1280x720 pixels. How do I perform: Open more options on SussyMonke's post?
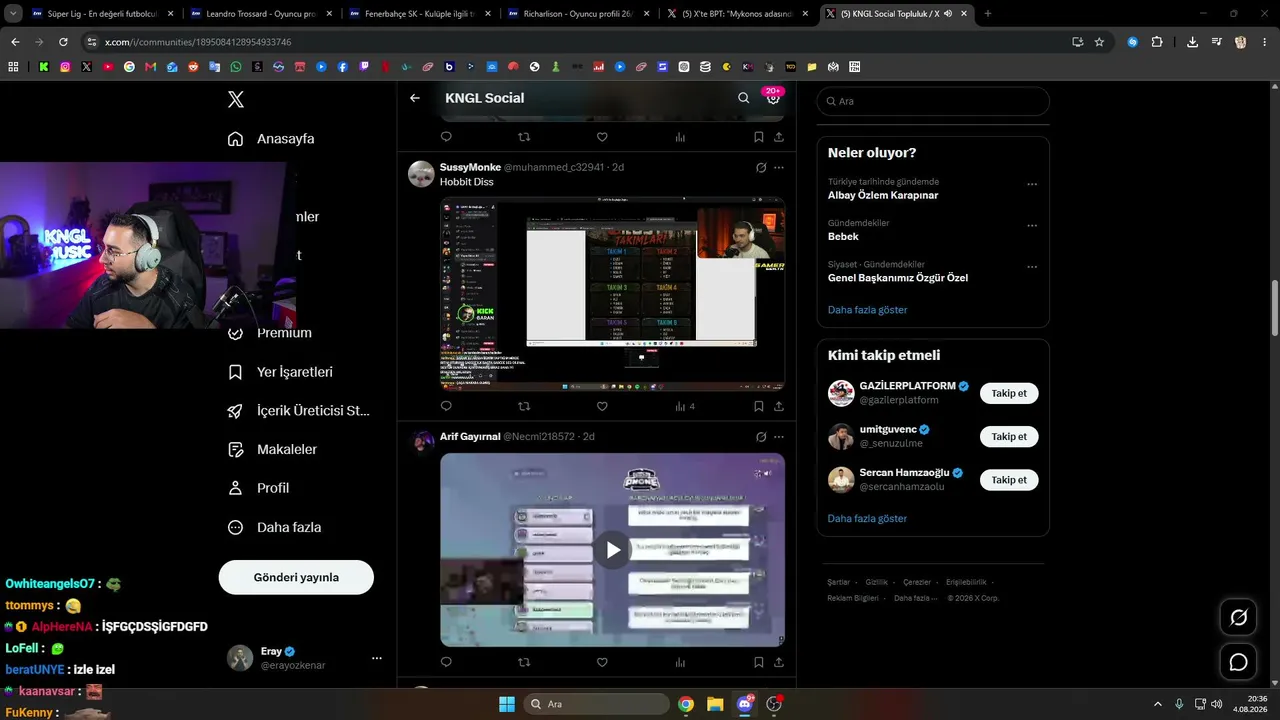[x=779, y=168]
